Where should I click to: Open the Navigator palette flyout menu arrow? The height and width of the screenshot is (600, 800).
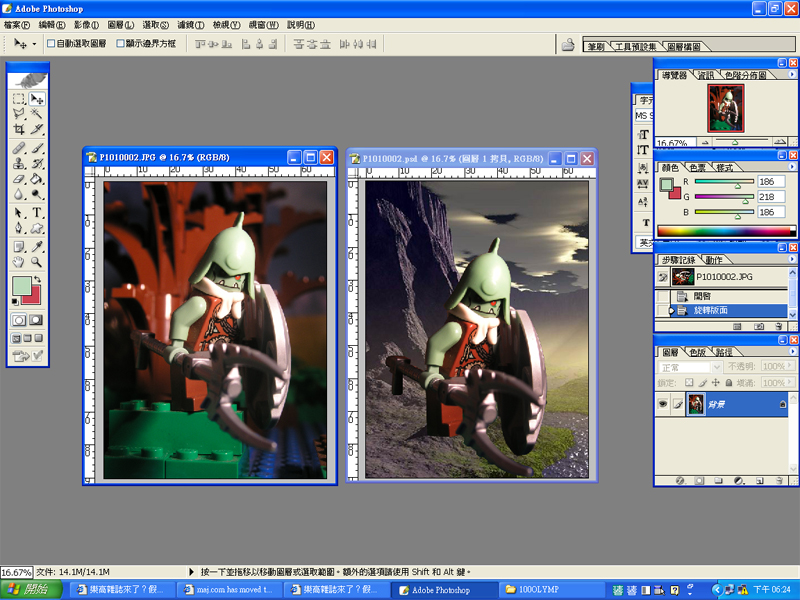pos(790,75)
